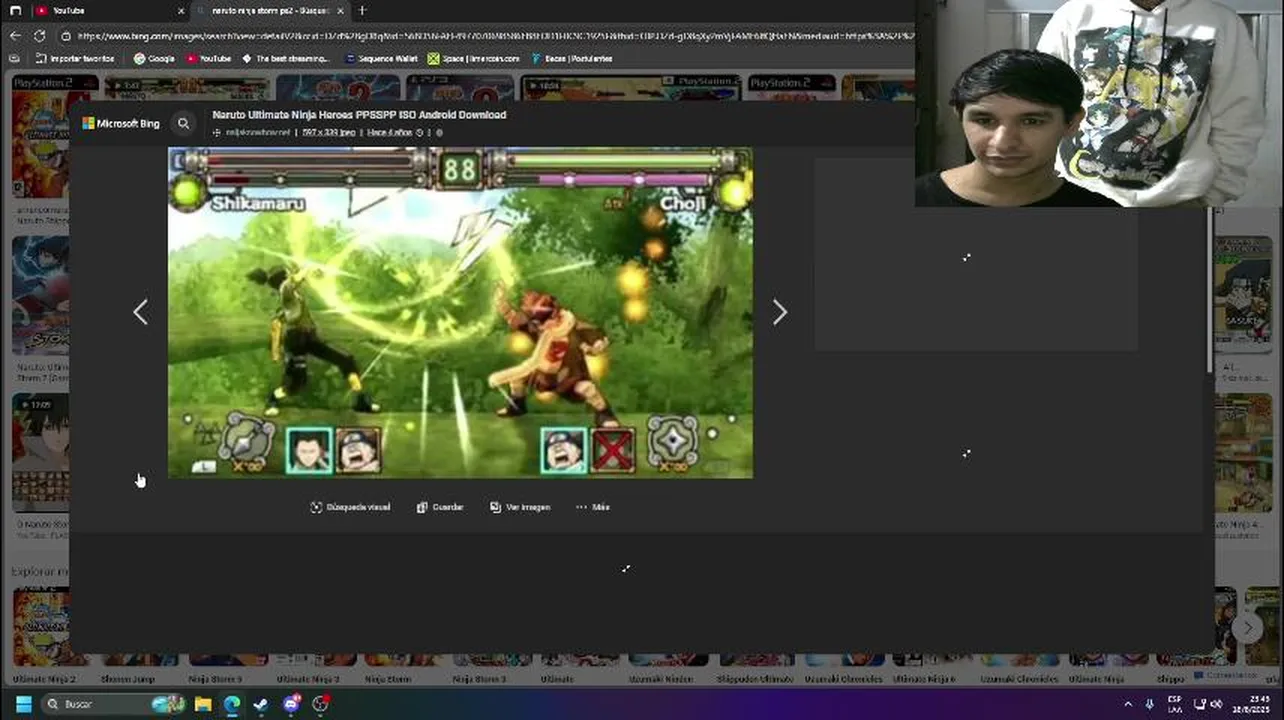This screenshot has height=720, width=1284.
Task: Show hidden system tray icons
Action: click(1128, 704)
